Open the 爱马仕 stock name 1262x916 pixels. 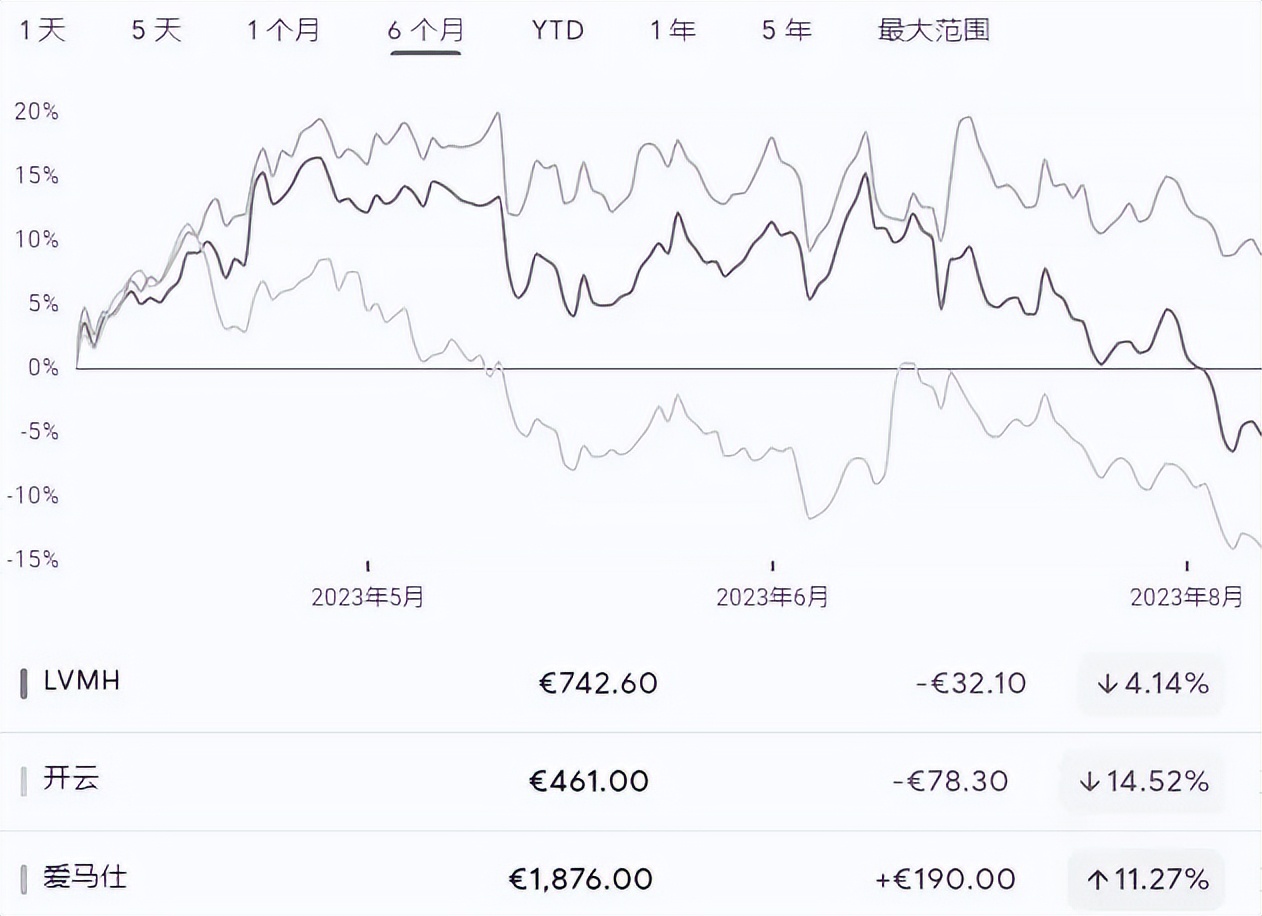click(85, 878)
